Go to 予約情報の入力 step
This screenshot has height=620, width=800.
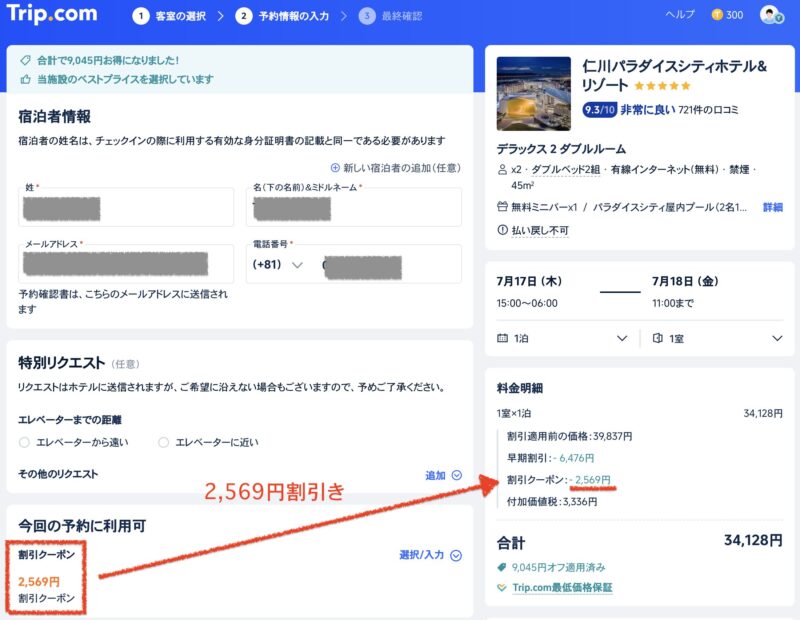click(x=294, y=16)
